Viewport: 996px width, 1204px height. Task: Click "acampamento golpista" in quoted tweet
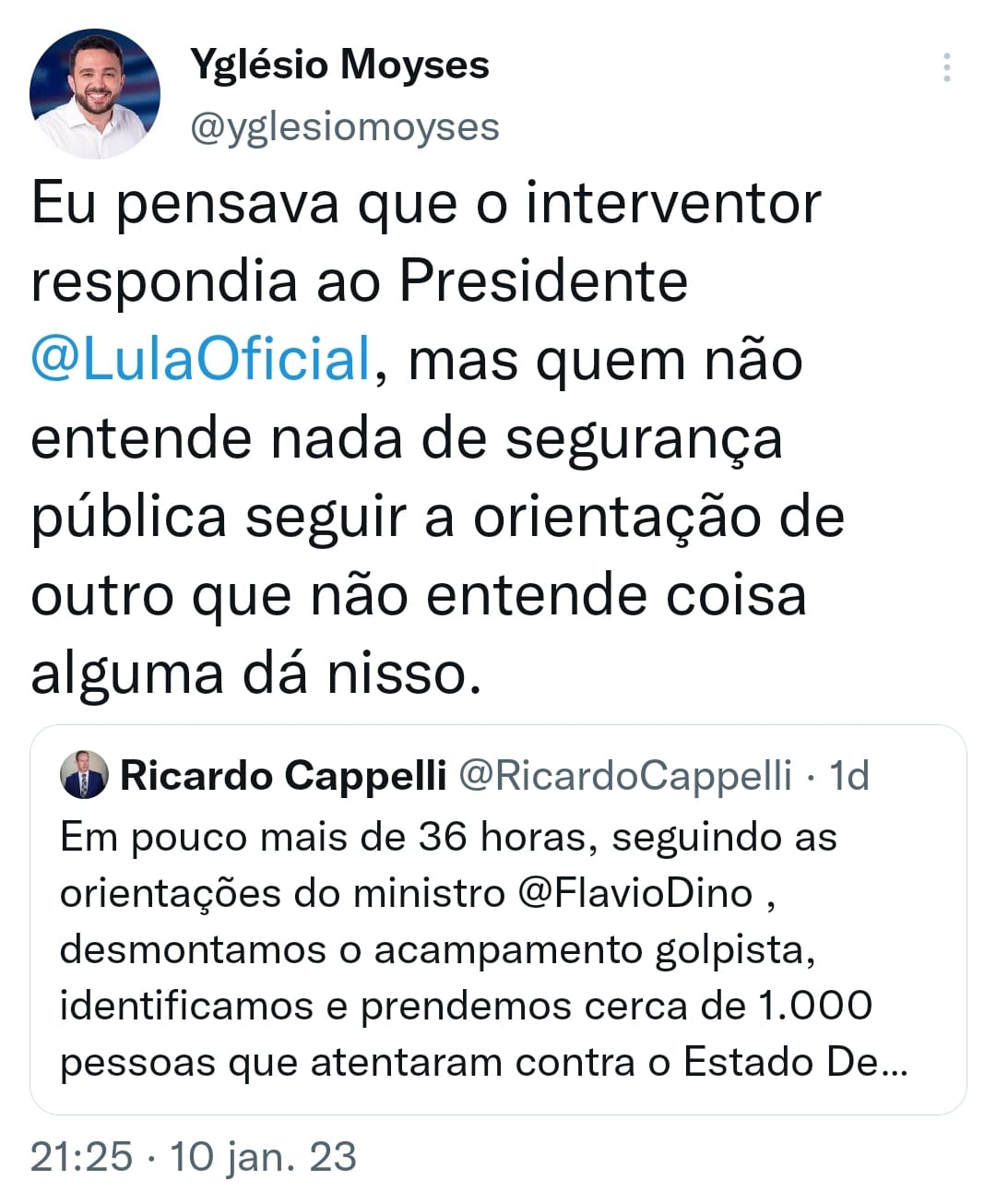[594, 950]
